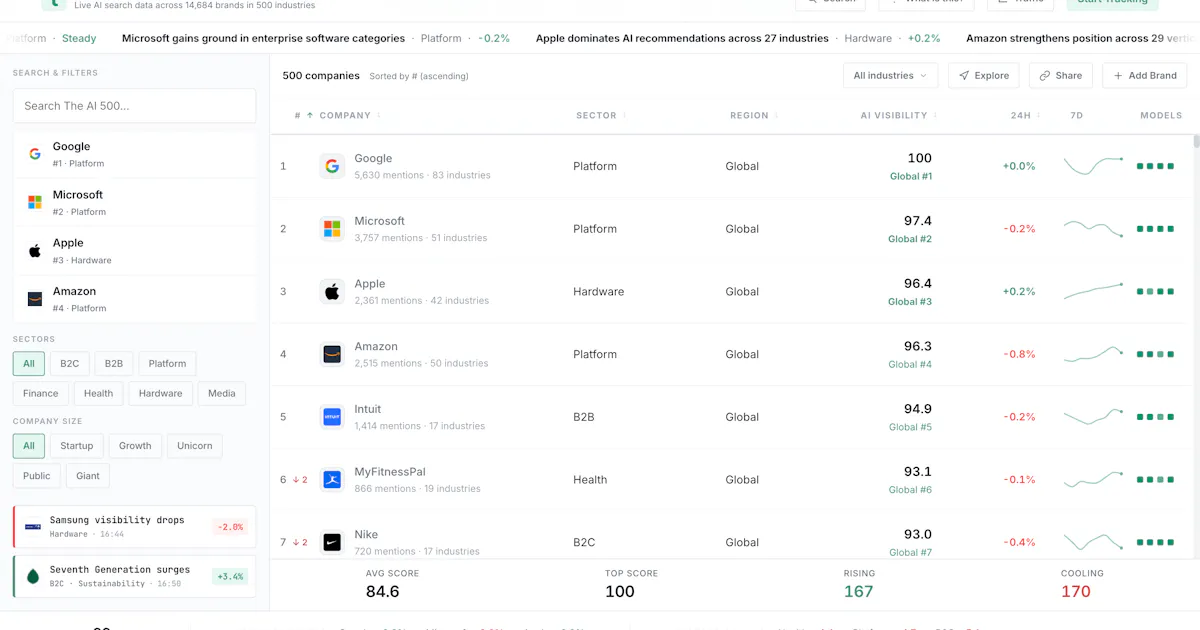Click the Microsoft logo in table row 2

click(x=332, y=229)
